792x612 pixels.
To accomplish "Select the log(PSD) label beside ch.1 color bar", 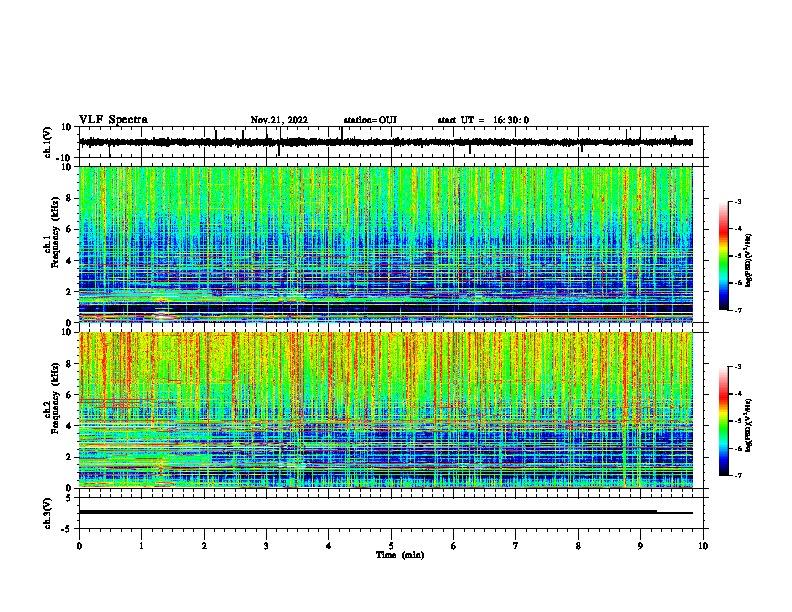I will [x=748, y=261].
